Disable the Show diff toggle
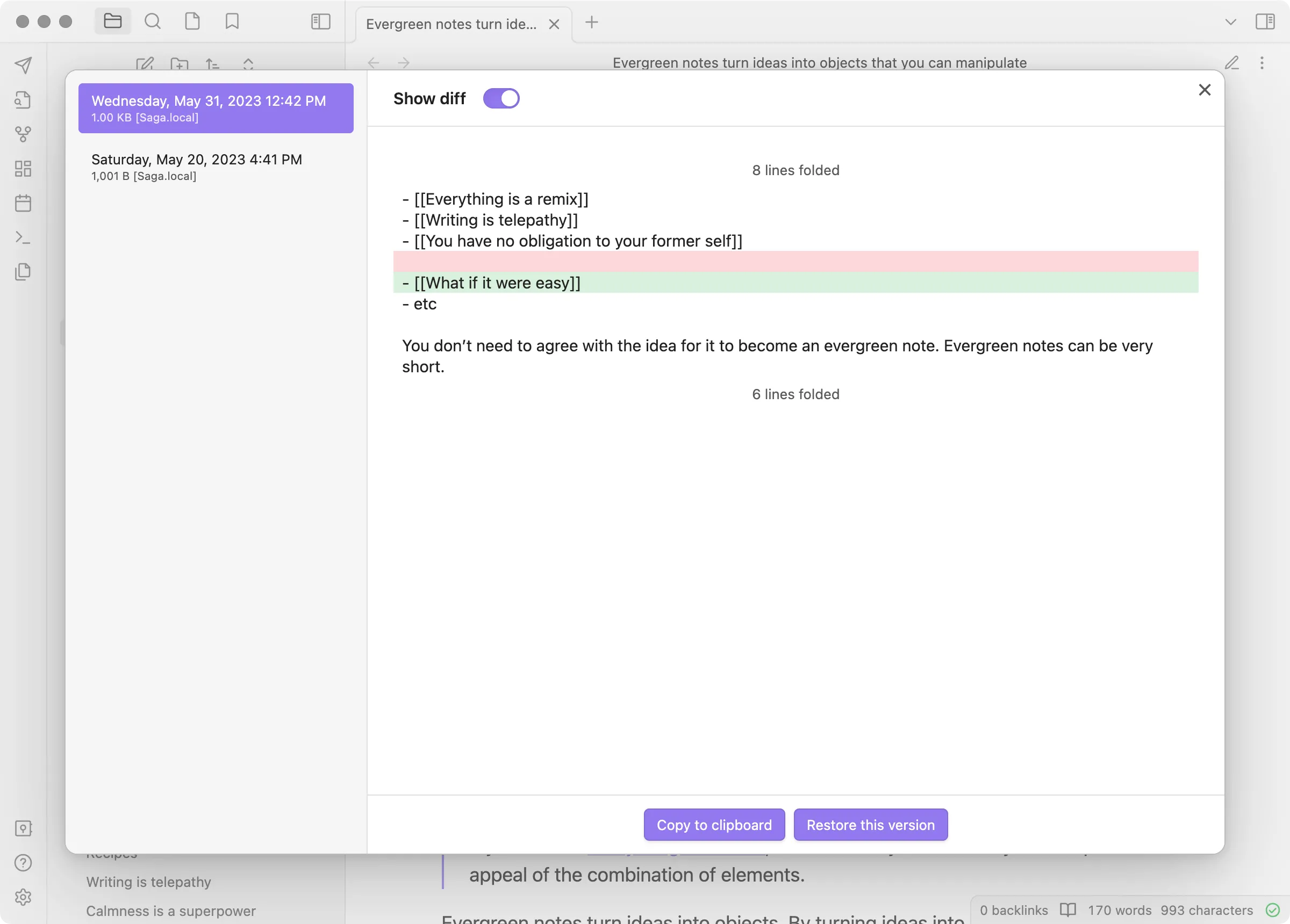 tap(500, 98)
